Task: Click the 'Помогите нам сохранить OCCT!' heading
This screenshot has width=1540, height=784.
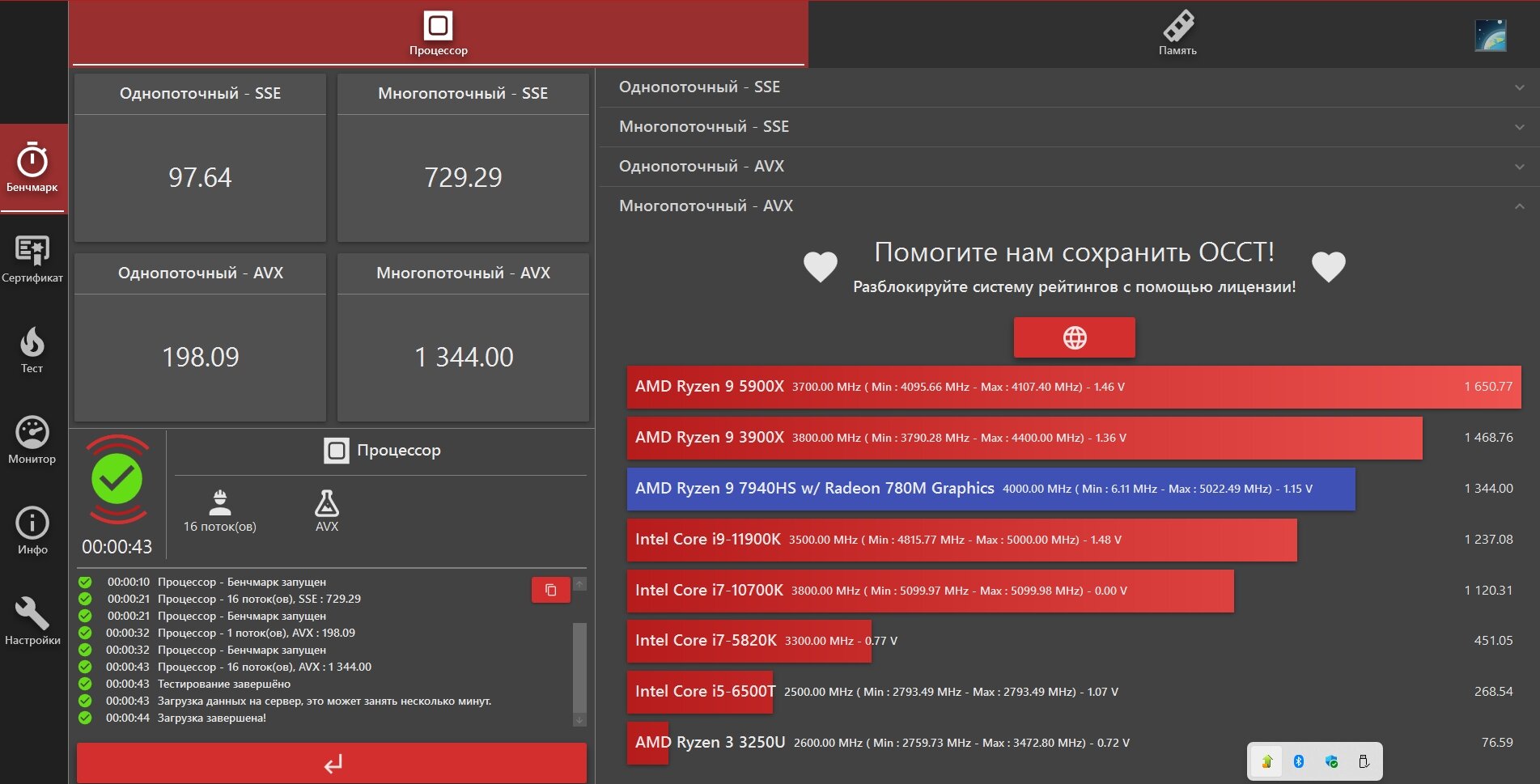Action: (1075, 252)
